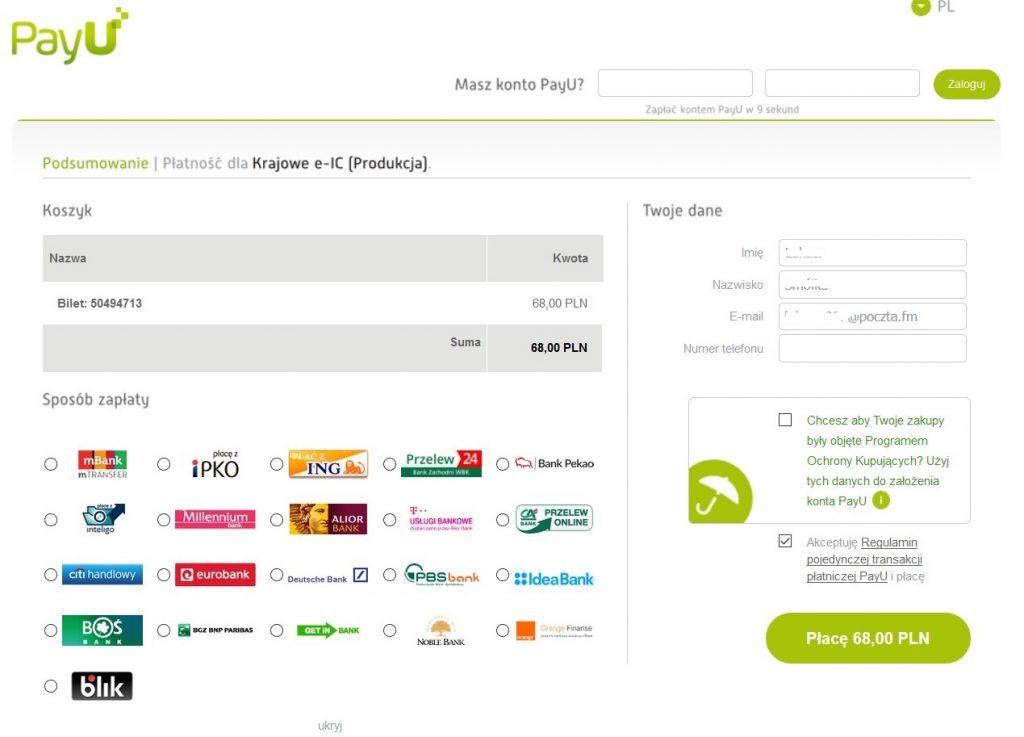Image resolution: width=1024 pixels, height=737 pixels.
Task: Select the Noble Bank radio button
Action: coord(389,631)
